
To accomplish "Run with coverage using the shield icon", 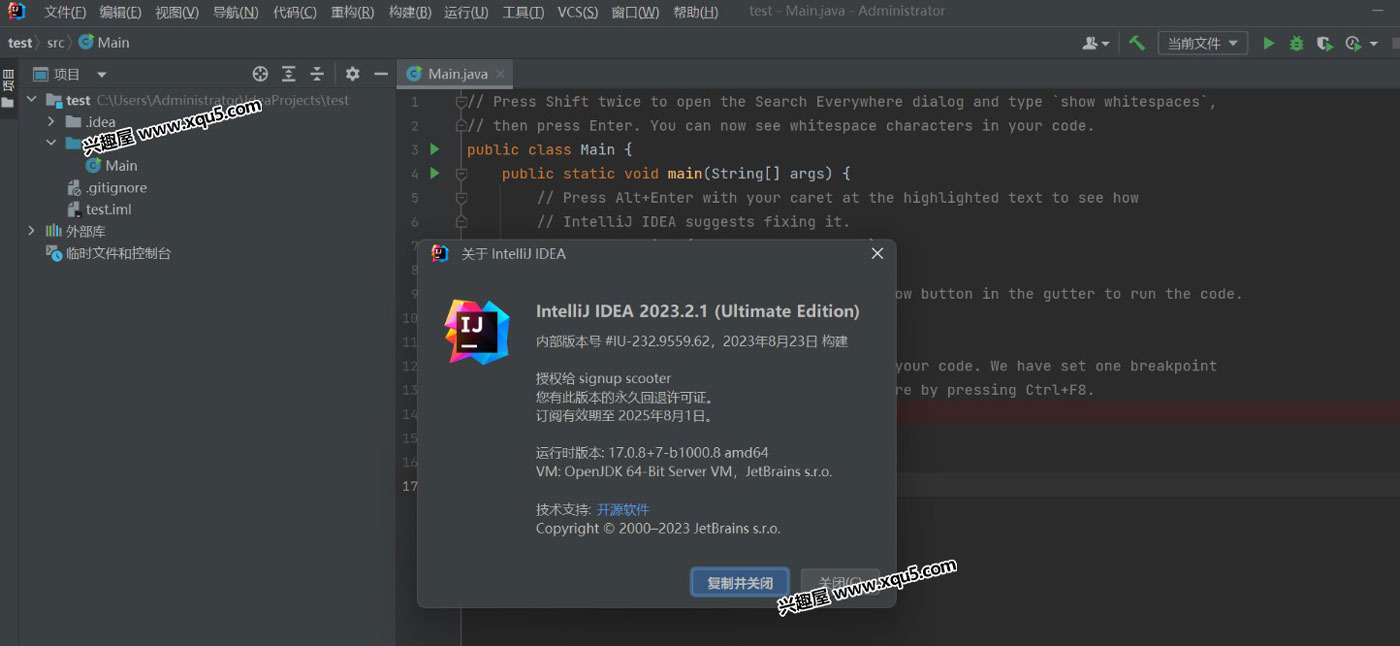I will pos(1324,43).
